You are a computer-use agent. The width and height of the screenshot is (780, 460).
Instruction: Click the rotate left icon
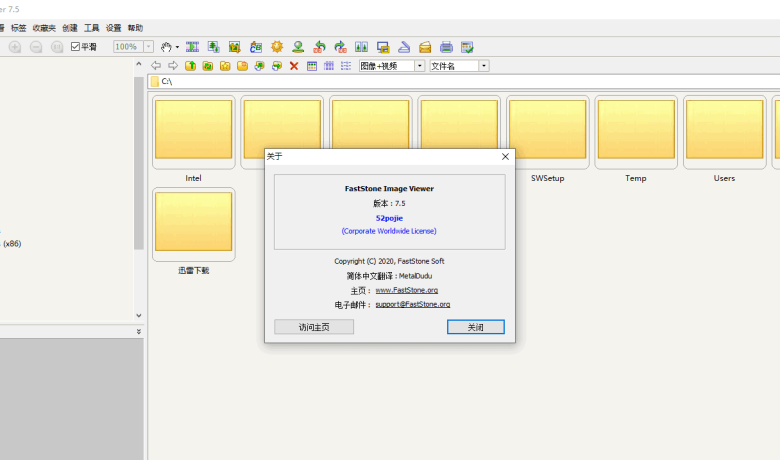(x=319, y=47)
